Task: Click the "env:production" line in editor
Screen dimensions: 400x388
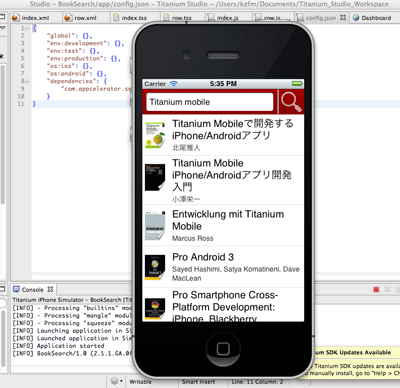Action: pyautogui.click(x=83, y=59)
